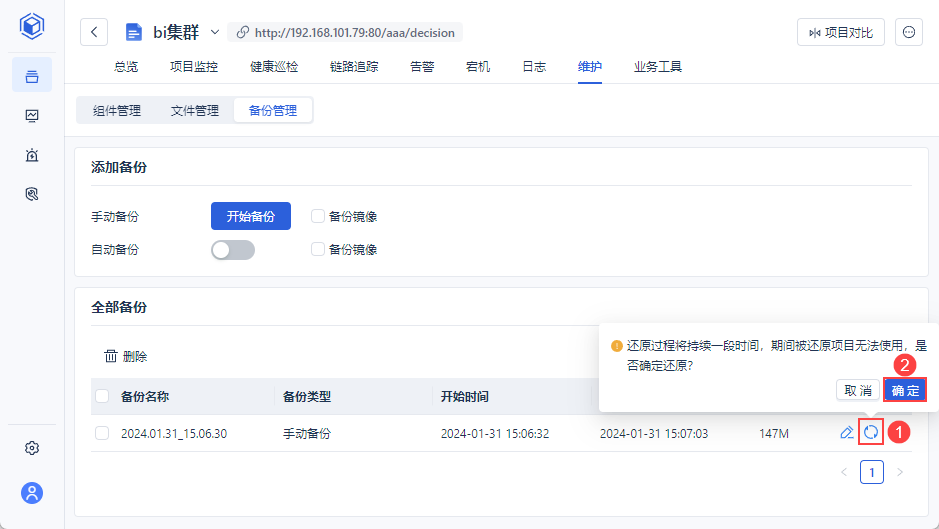Switch to the 健康巡检 tab
The height and width of the screenshot is (529, 939).
coord(274,67)
